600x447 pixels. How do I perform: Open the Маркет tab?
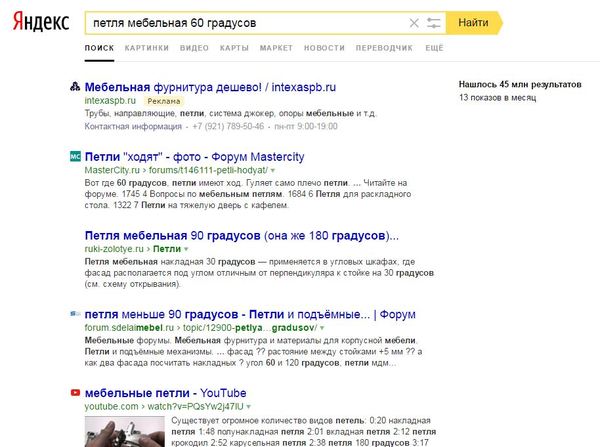(x=276, y=48)
